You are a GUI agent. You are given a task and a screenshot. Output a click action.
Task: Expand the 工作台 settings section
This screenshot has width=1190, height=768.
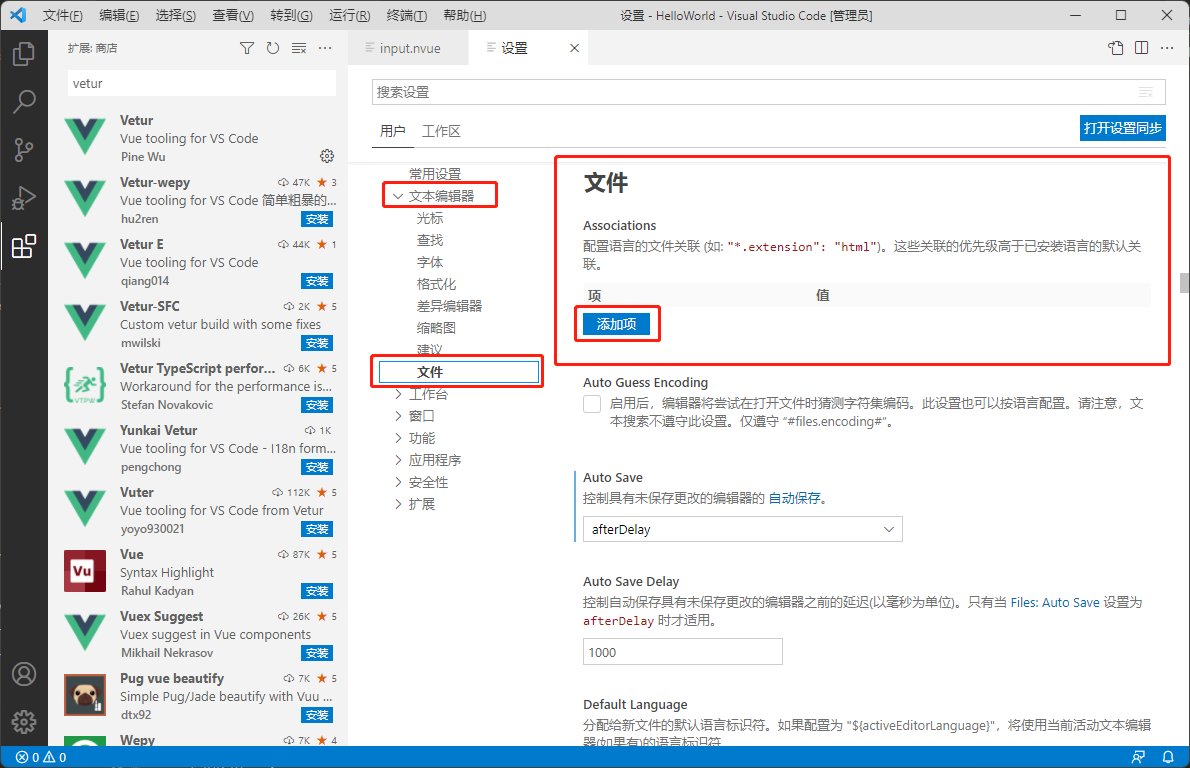point(428,393)
